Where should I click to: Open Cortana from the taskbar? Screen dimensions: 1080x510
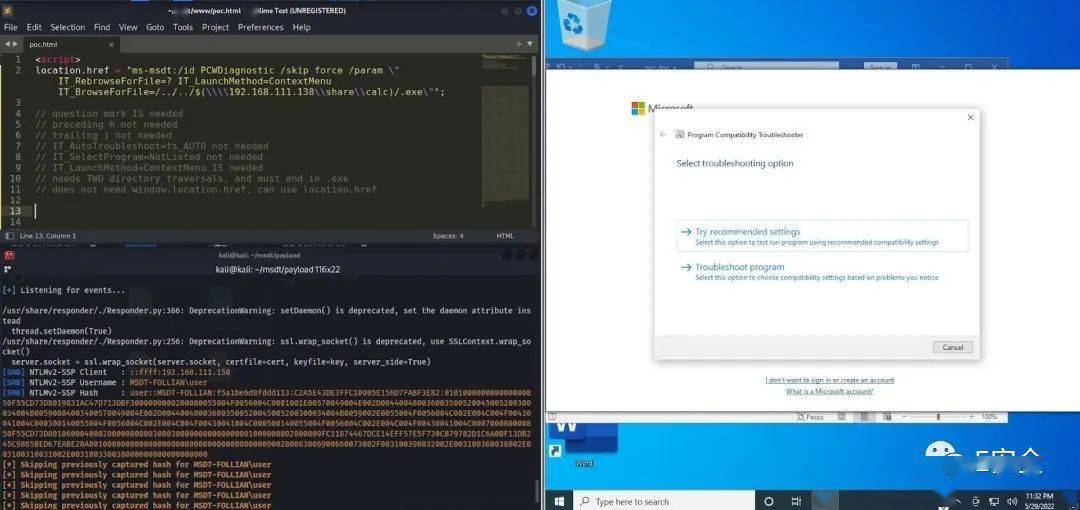click(x=769, y=501)
